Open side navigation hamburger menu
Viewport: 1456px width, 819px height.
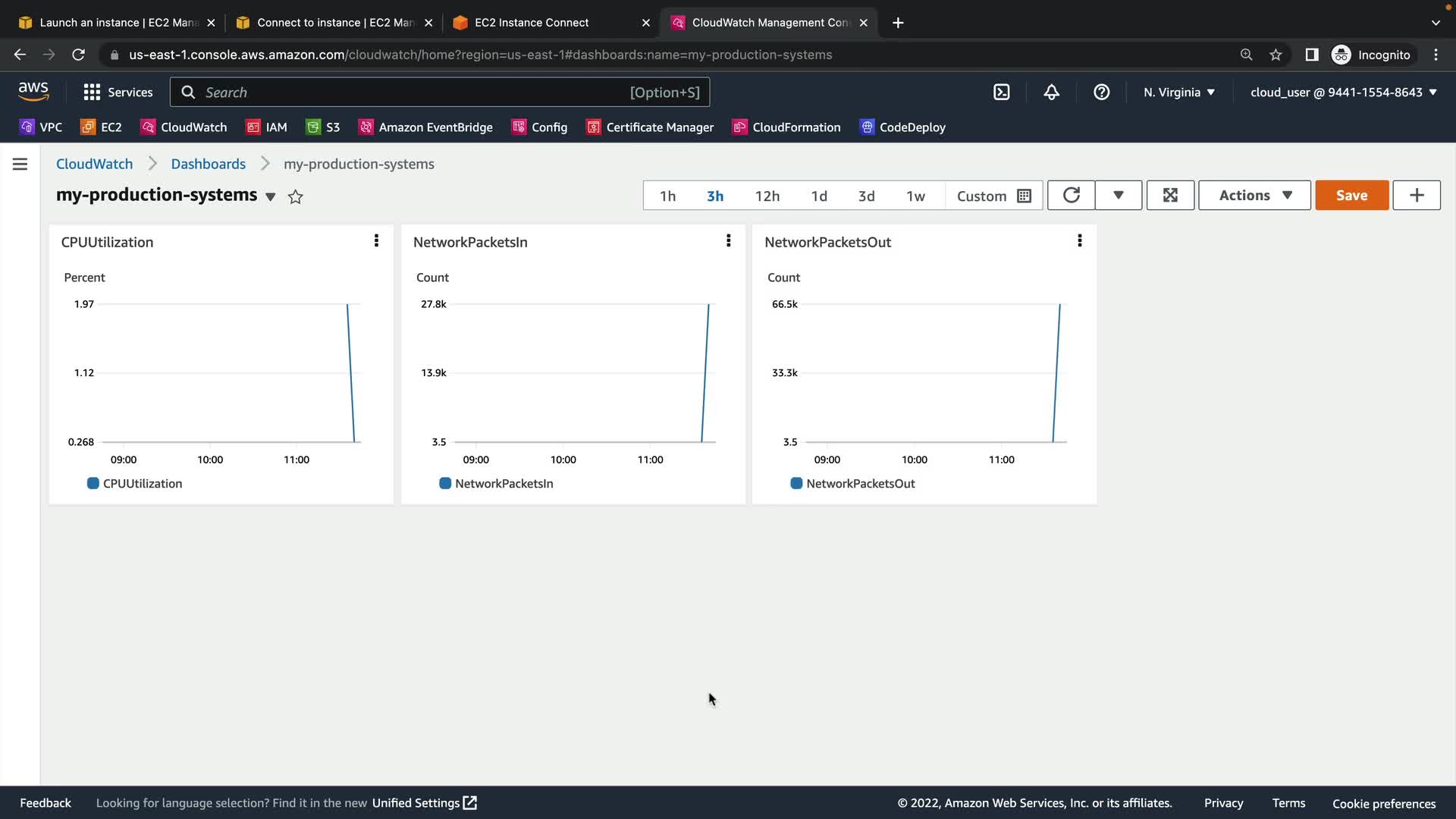[20, 164]
